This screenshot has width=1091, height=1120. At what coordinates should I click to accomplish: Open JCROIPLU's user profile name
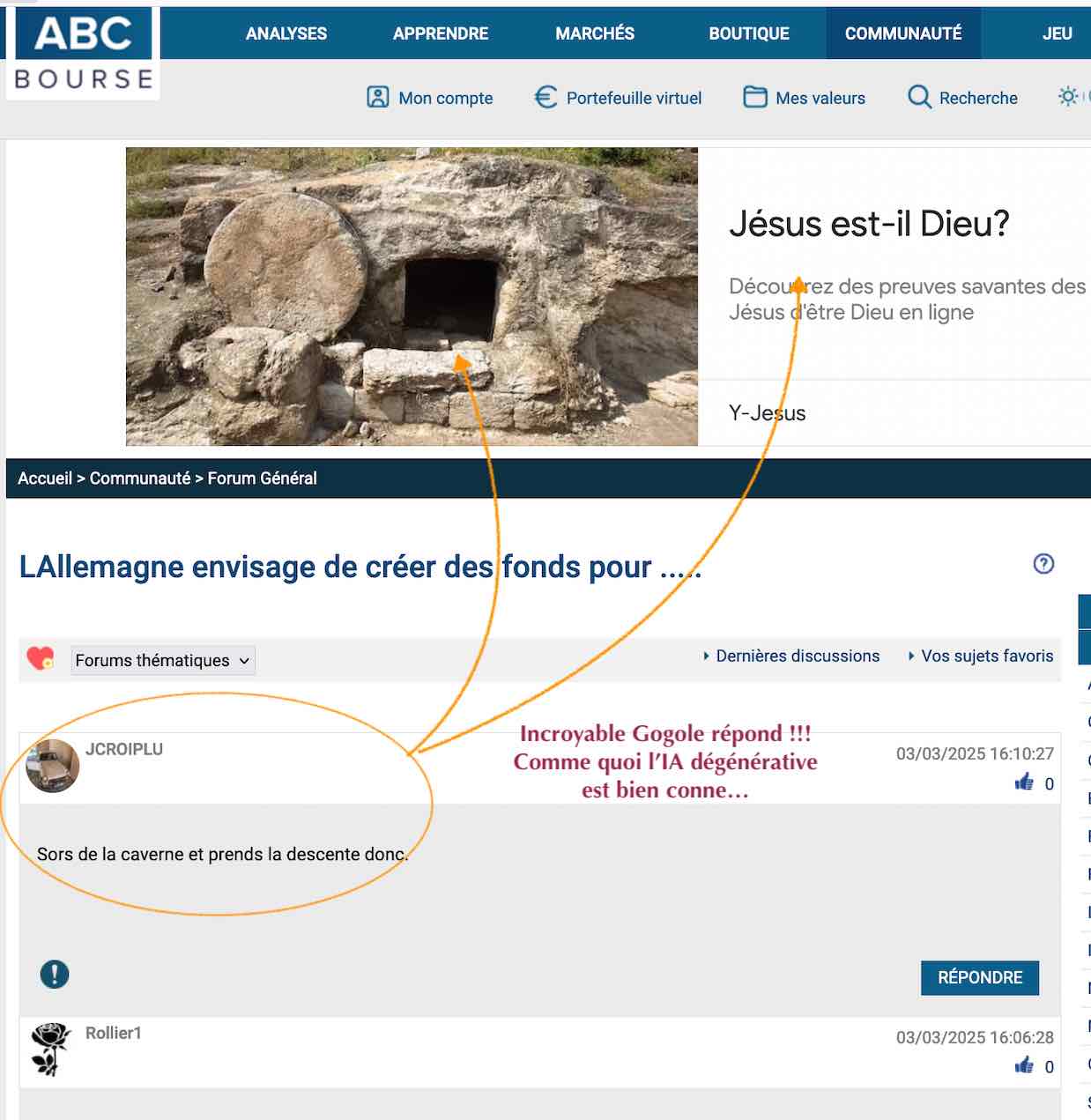pyautogui.click(x=124, y=749)
